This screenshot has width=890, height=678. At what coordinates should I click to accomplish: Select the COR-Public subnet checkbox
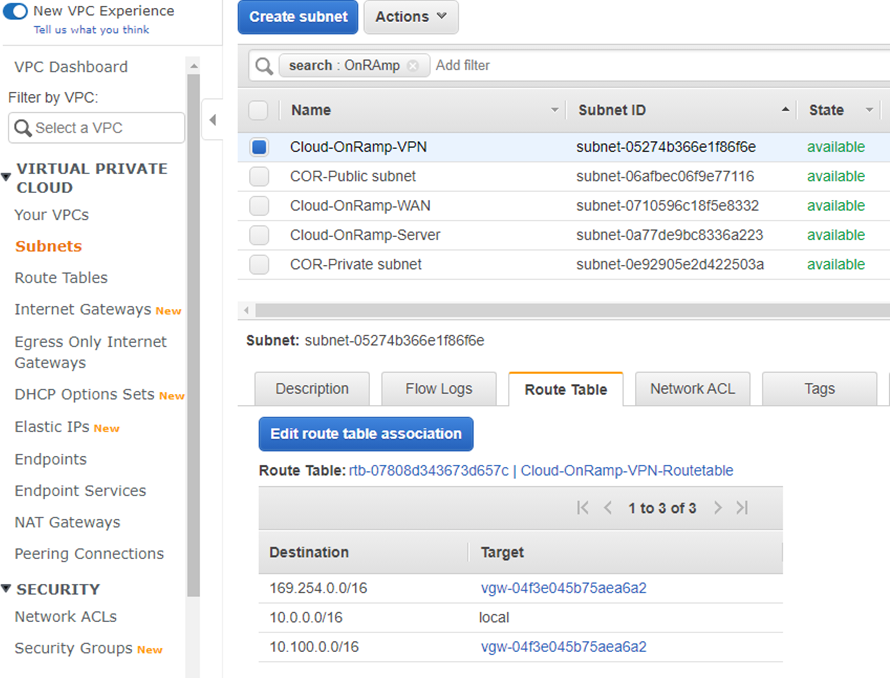pyautogui.click(x=259, y=177)
